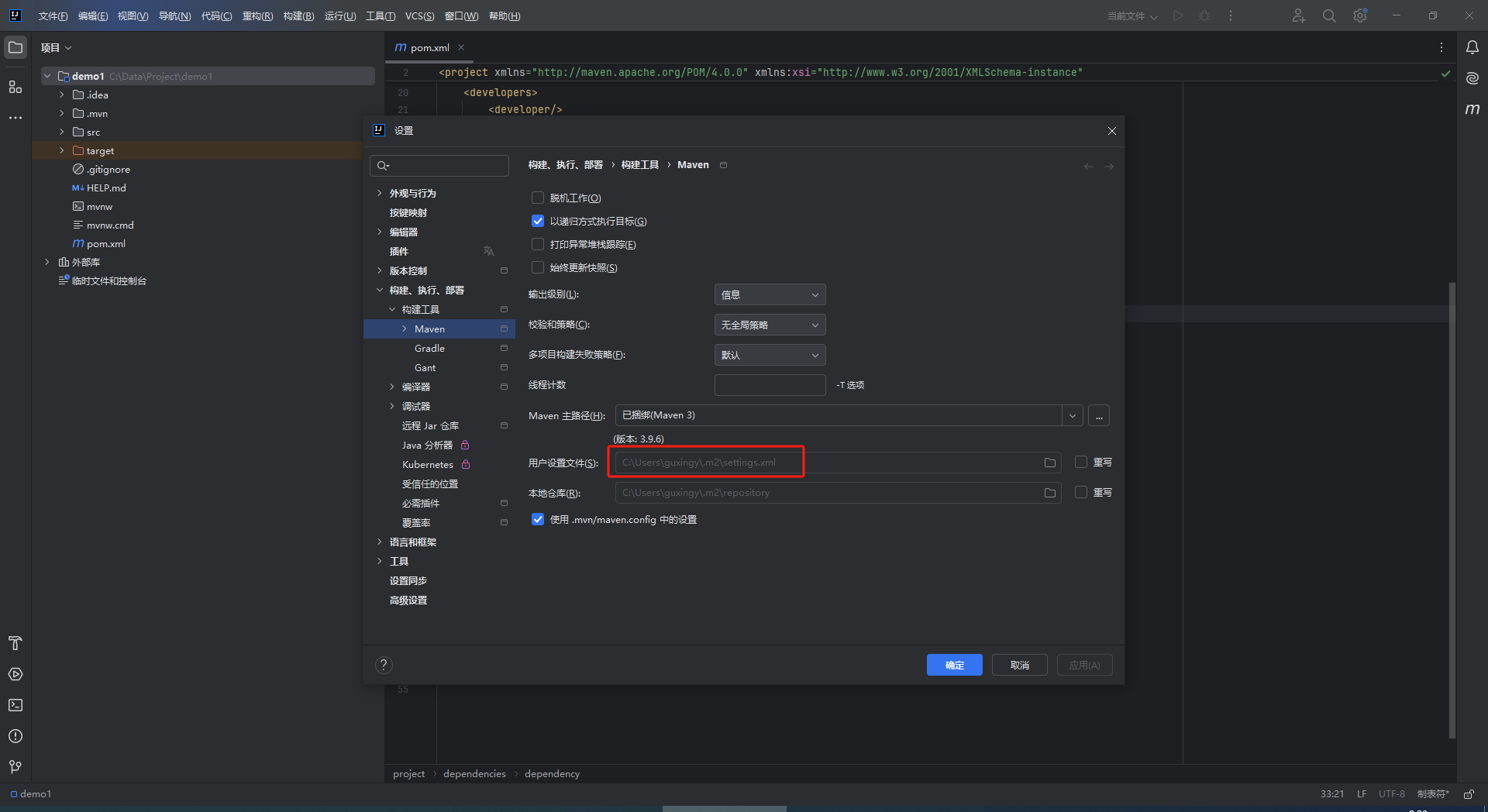Open the 当前文件 run configuration selector
1488x812 pixels.
pos(1131,16)
